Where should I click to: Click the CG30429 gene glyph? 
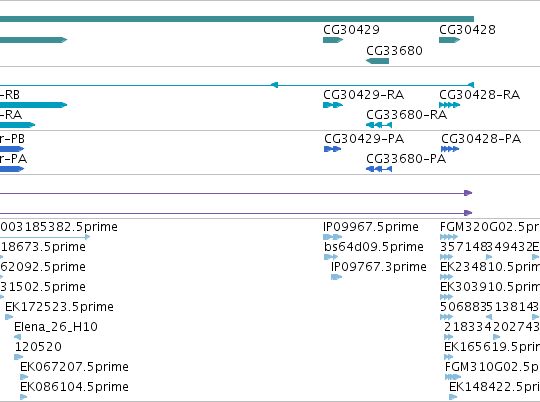coord(333,40)
